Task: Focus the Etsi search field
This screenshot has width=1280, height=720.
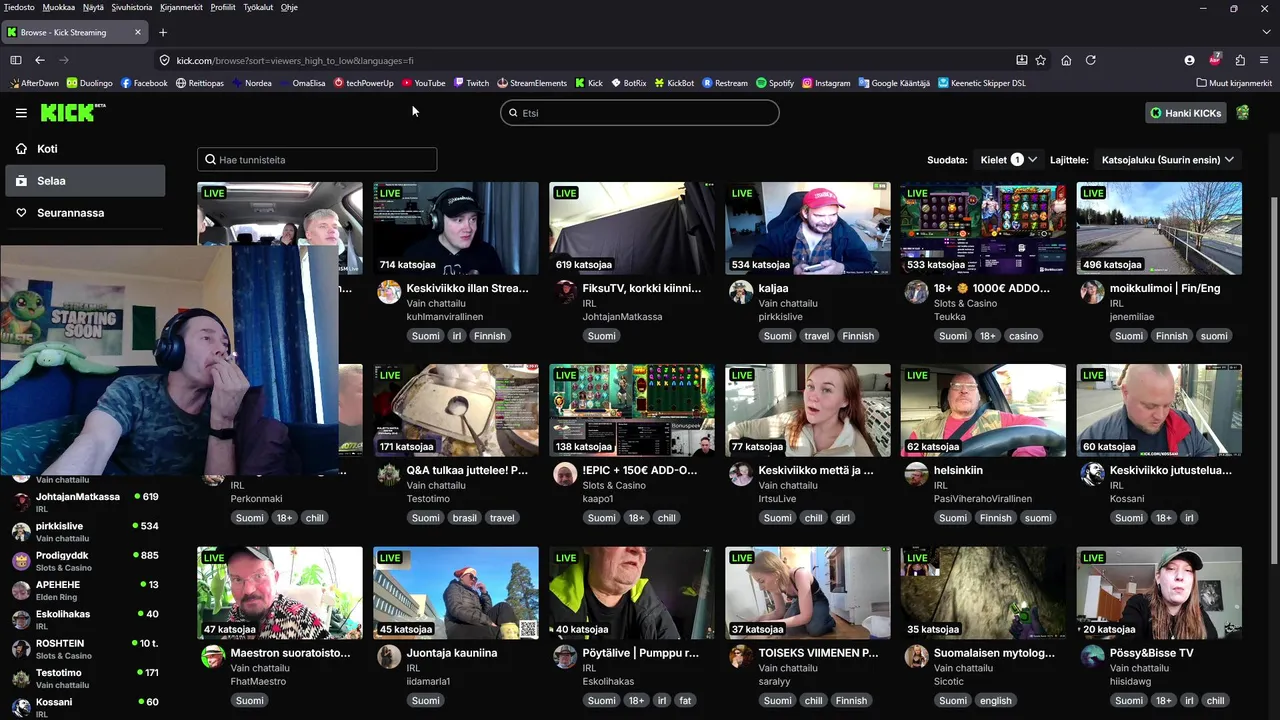Action: pos(640,113)
